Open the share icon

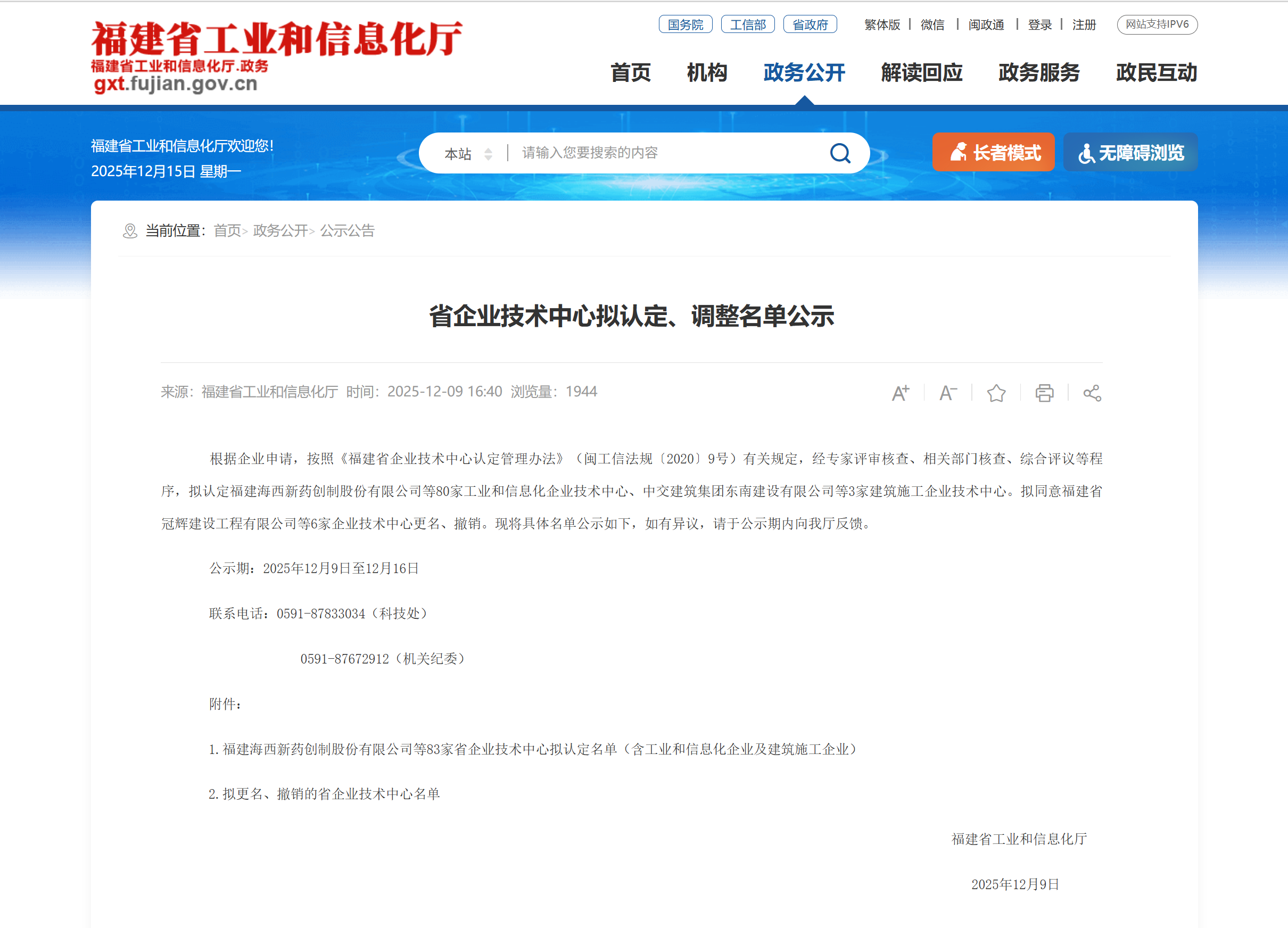pyautogui.click(x=1092, y=393)
